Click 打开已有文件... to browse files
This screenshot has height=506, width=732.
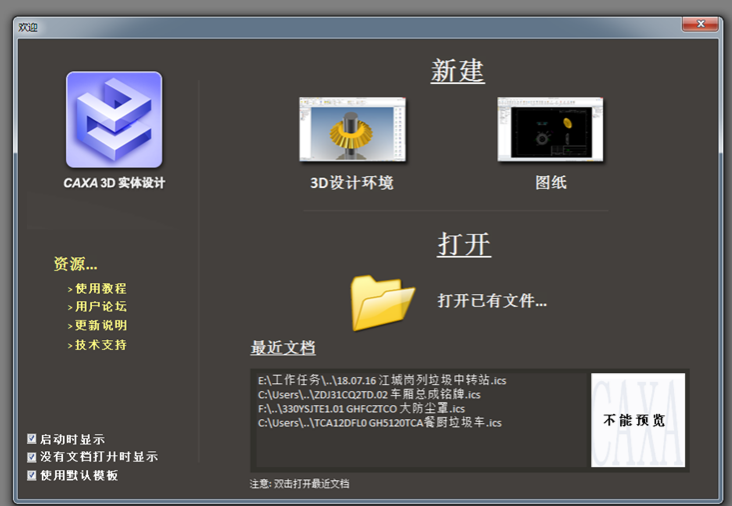pyautogui.click(x=492, y=300)
